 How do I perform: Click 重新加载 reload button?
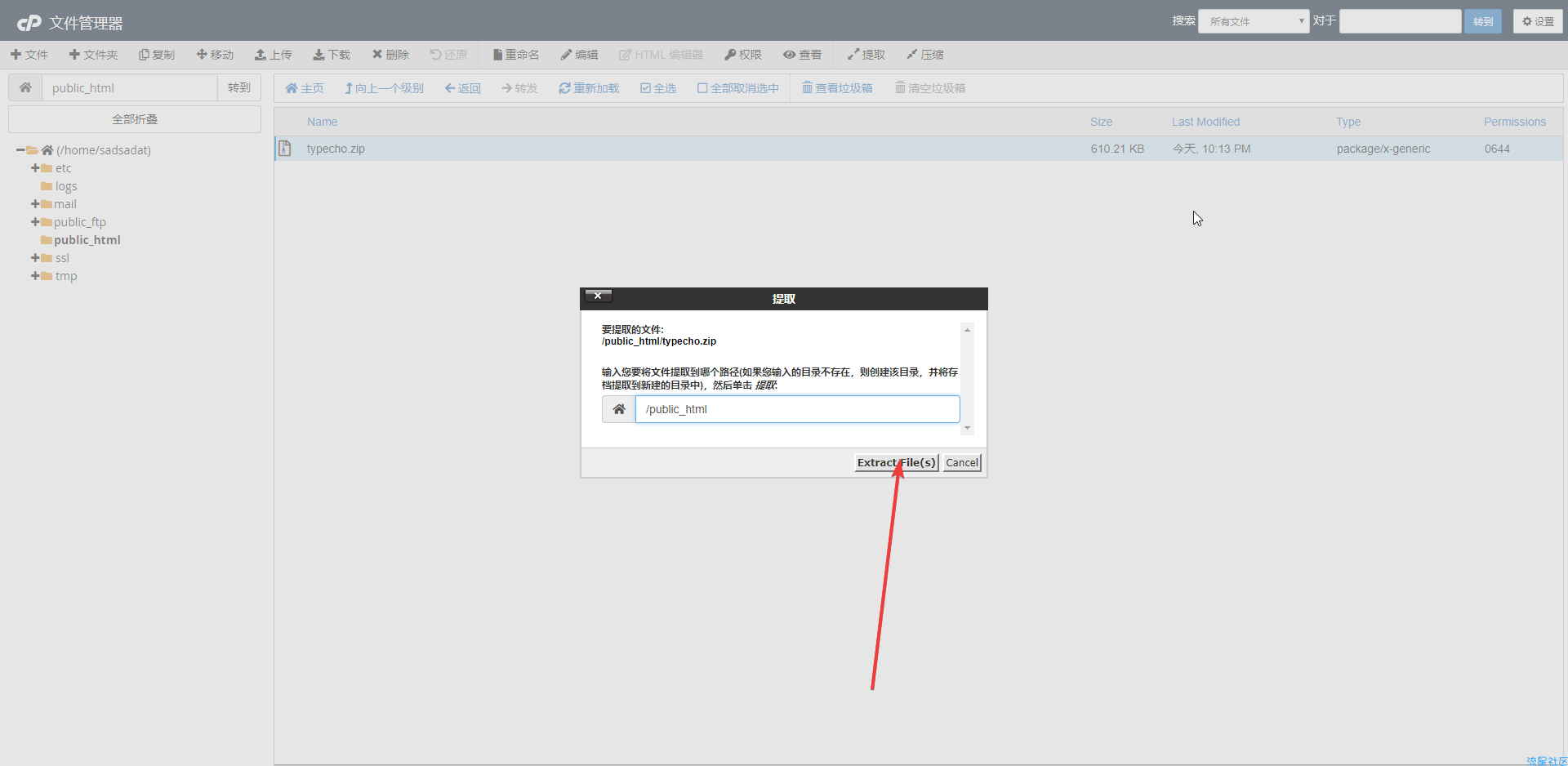(589, 88)
